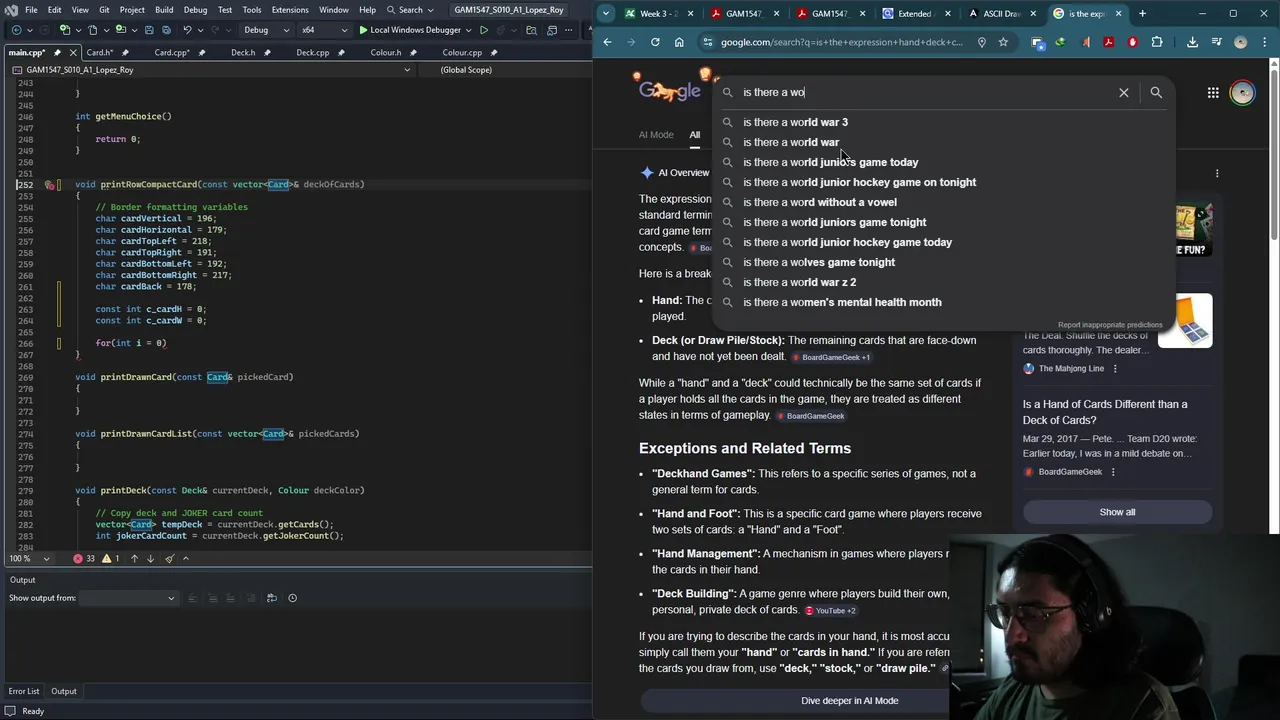
Task: Open new Chrome tab plus button
Action: pyautogui.click(x=1142, y=13)
